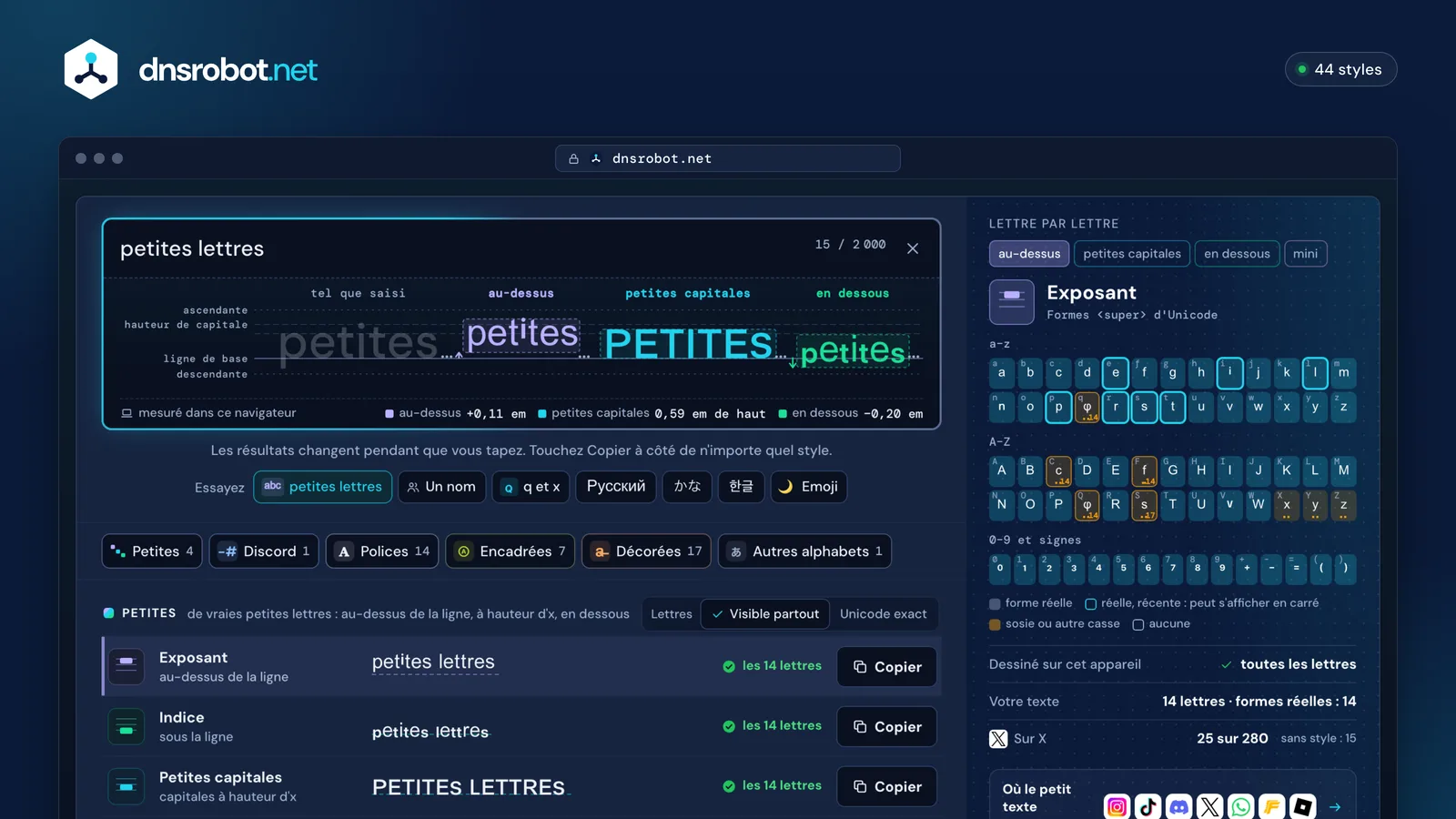Open the Autres alphabets 1 category

(804, 551)
